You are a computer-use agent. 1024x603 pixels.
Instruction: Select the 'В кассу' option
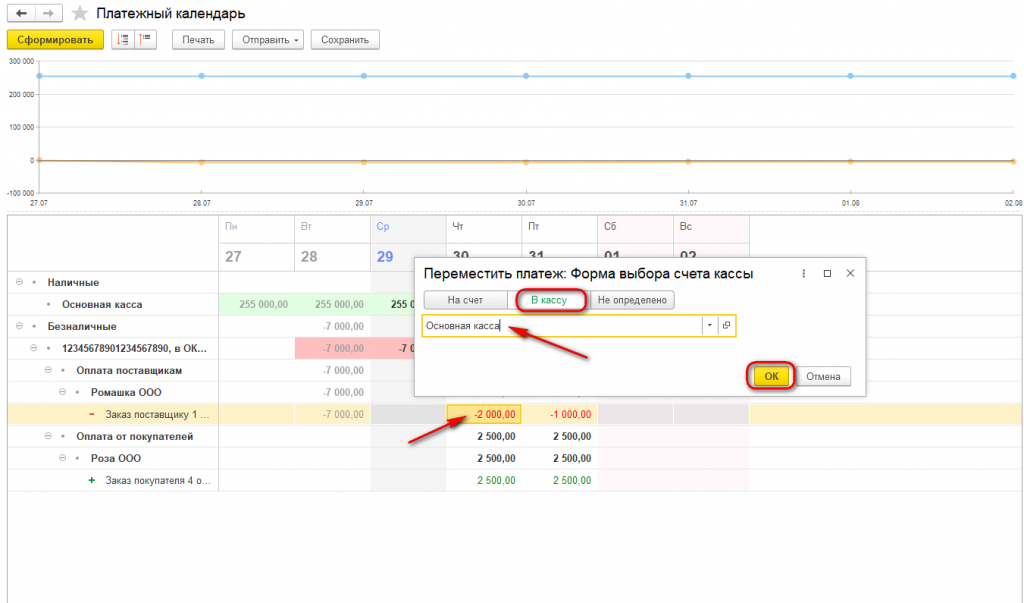click(549, 300)
